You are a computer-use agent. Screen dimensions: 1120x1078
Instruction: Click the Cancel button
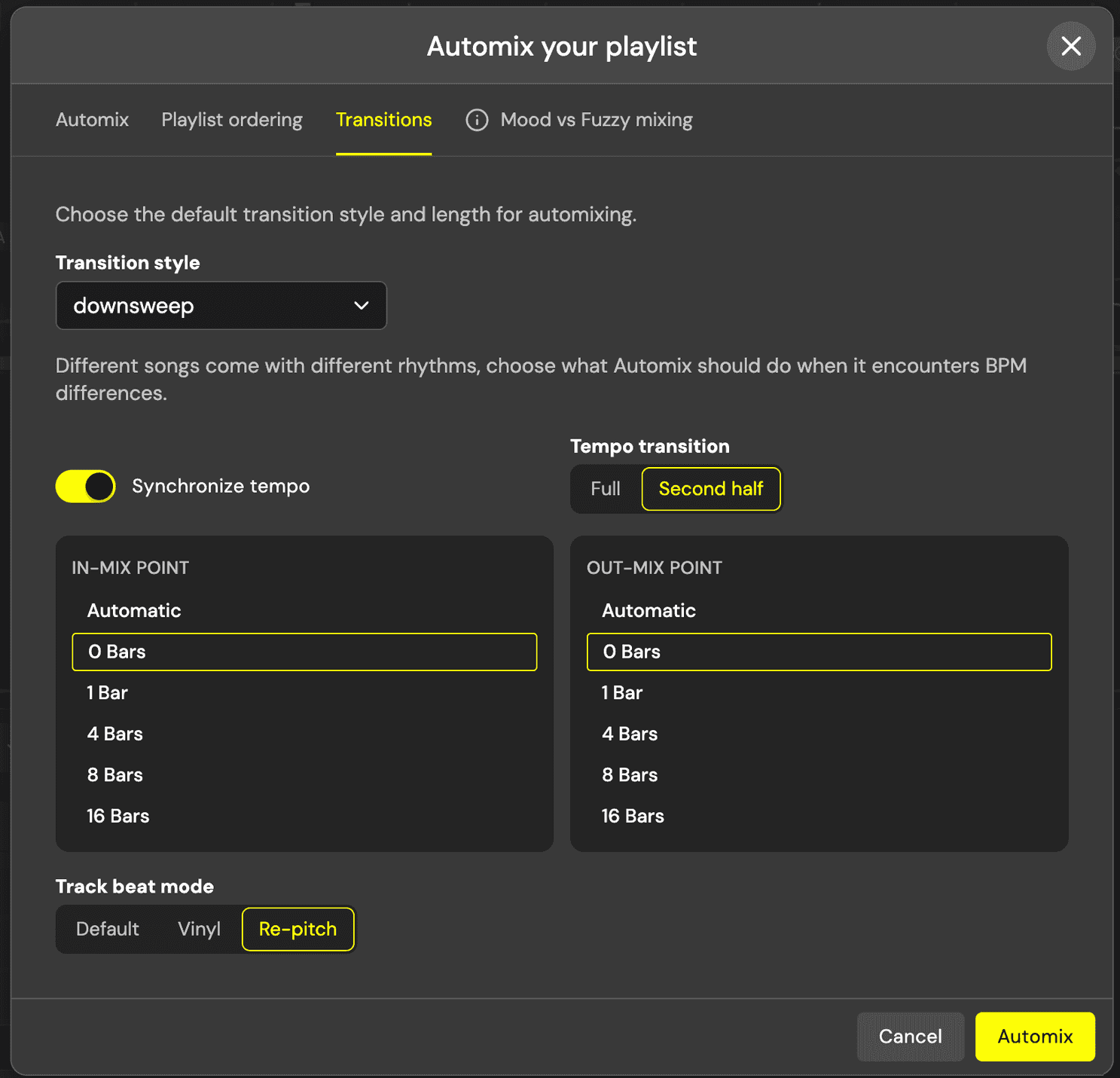(x=910, y=1037)
